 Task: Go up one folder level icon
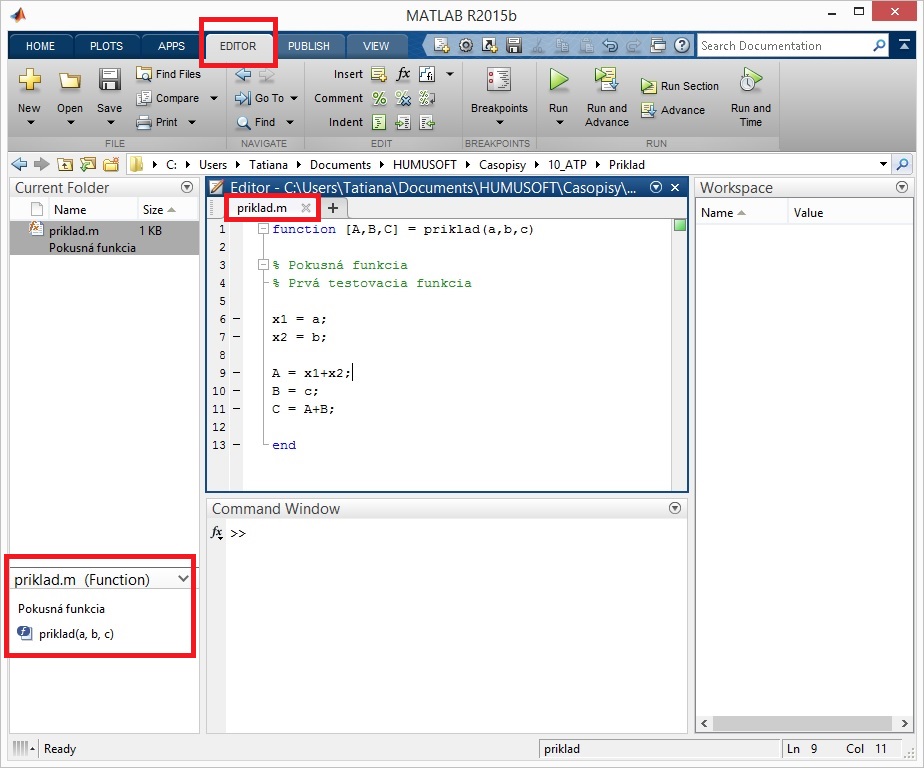click(x=65, y=164)
